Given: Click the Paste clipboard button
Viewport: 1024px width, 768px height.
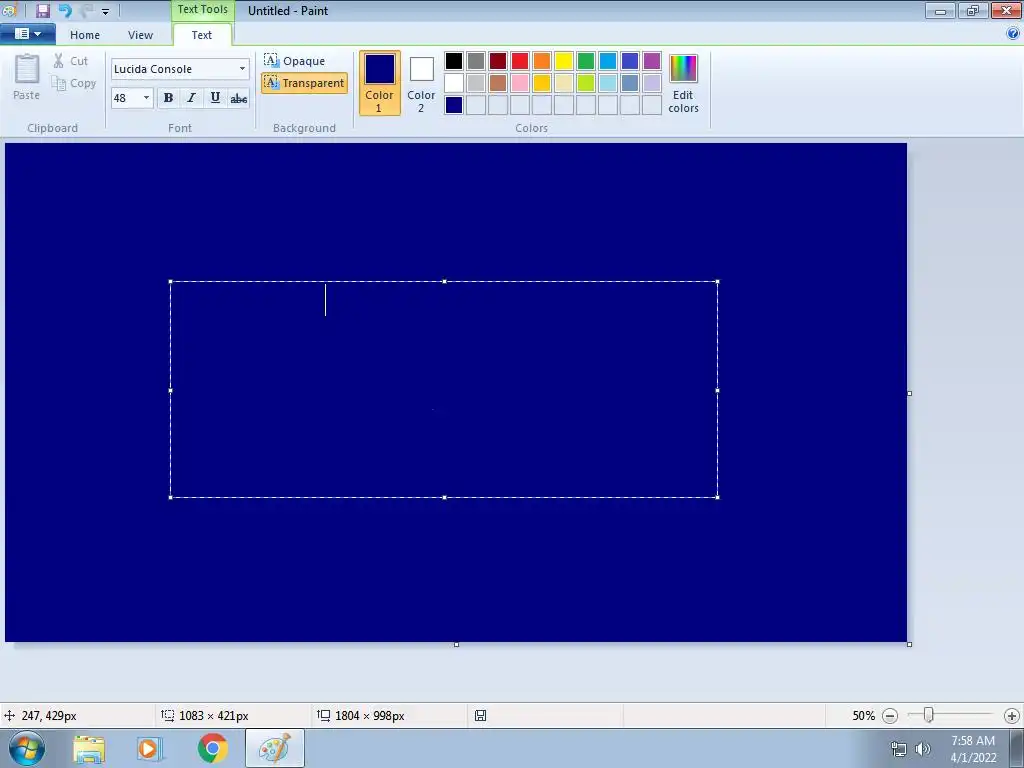Looking at the screenshot, I should point(27,77).
